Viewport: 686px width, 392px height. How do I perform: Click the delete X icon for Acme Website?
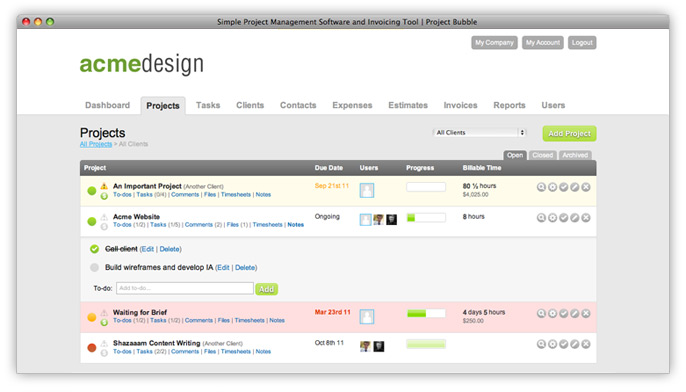click(x=586, y=218)
